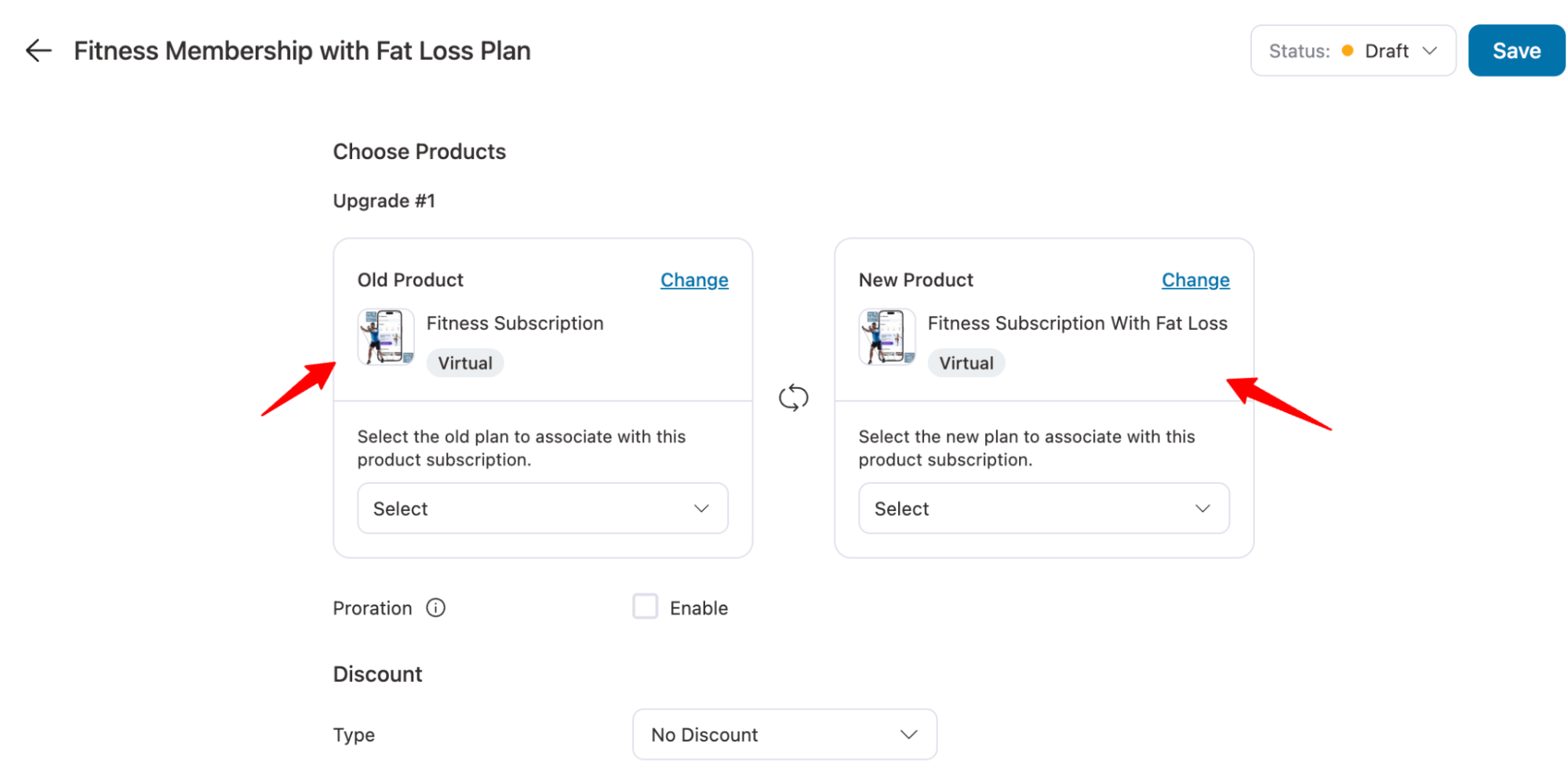
Task: Click the back arrow to exit the plan
Action: pyautogui.click(x=37, y=50)
